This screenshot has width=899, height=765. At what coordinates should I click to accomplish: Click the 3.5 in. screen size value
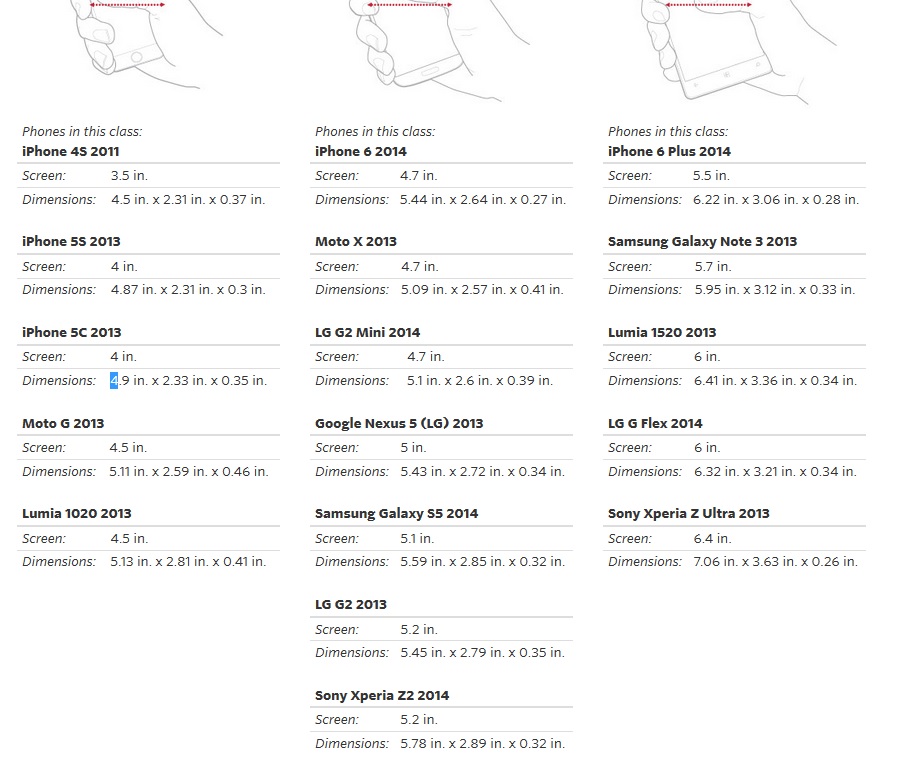click(128, 176)
